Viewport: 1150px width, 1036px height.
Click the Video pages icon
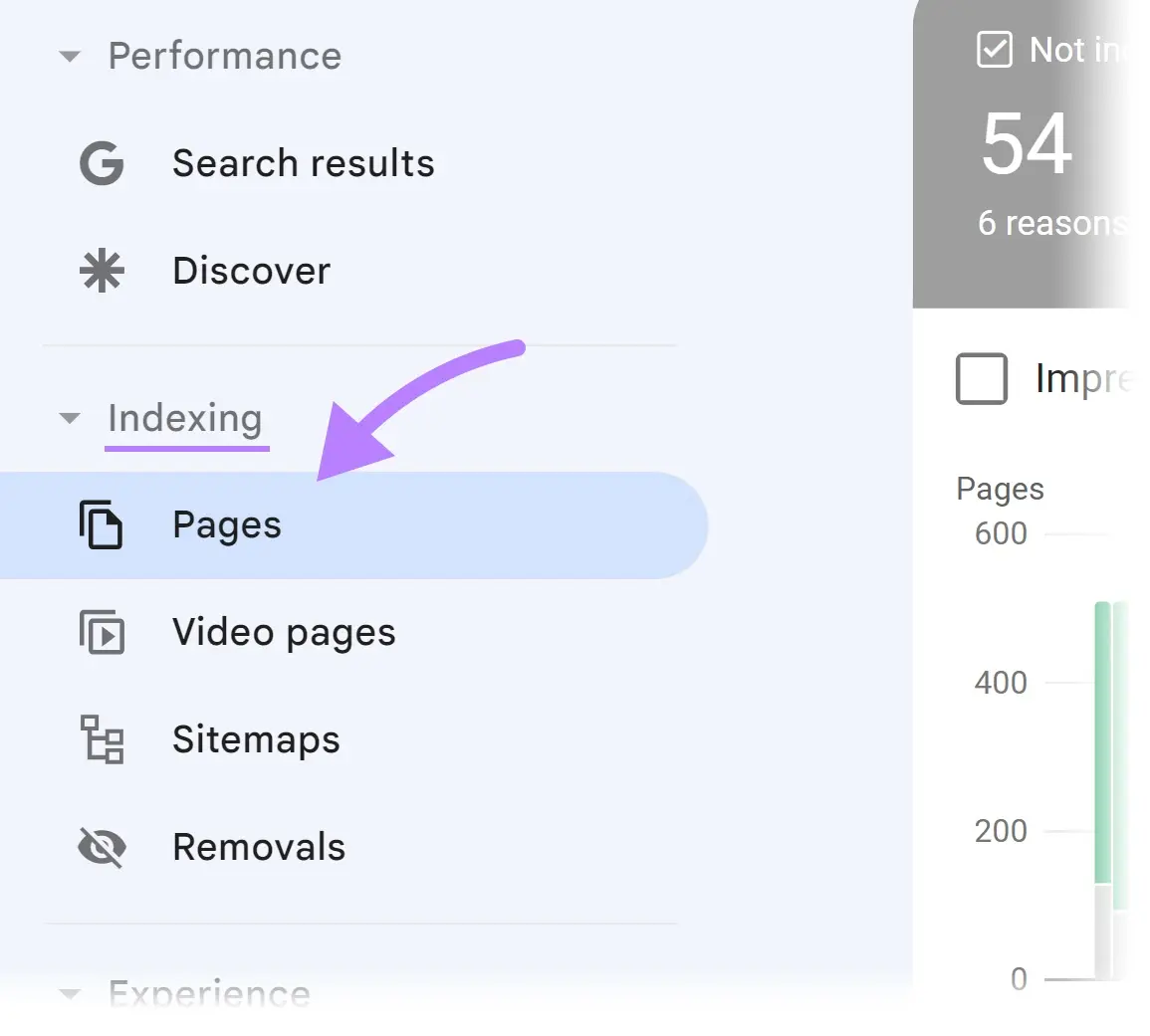(x=101, y=633)
